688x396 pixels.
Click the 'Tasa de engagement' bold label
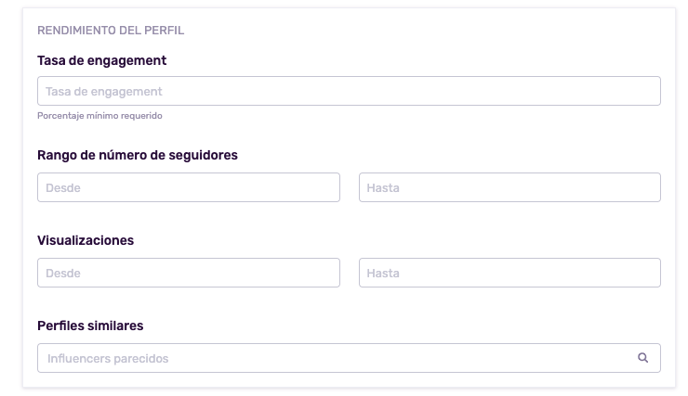[x=102, y=61]
